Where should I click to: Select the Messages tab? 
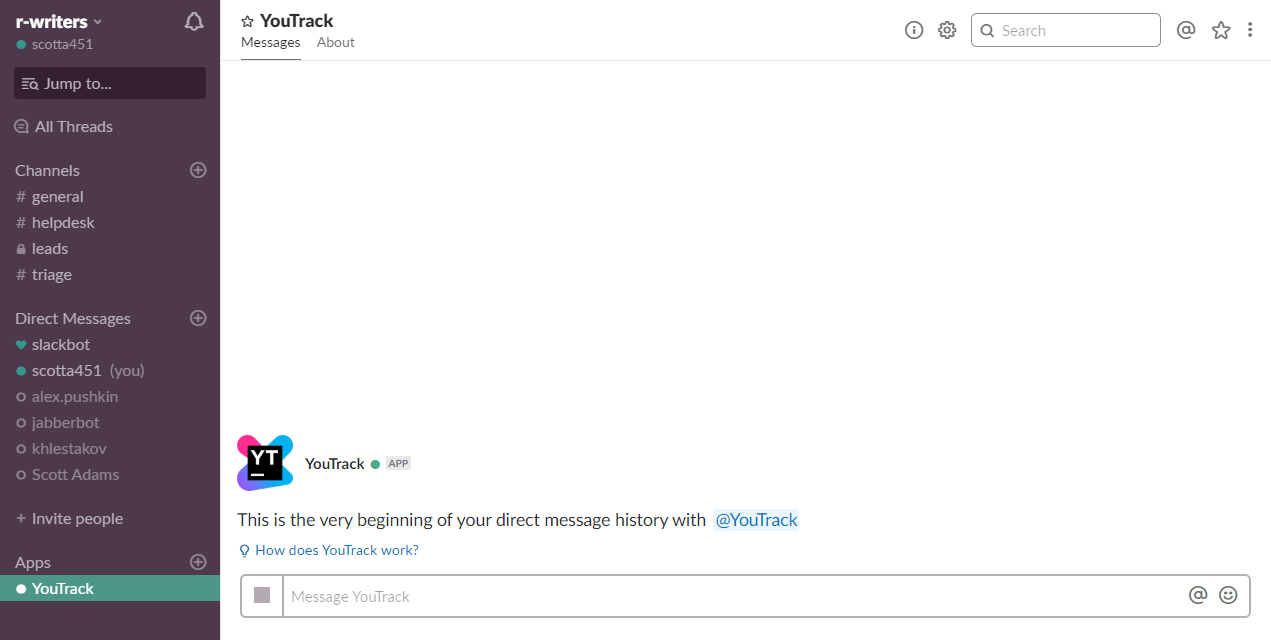[270, 42]
